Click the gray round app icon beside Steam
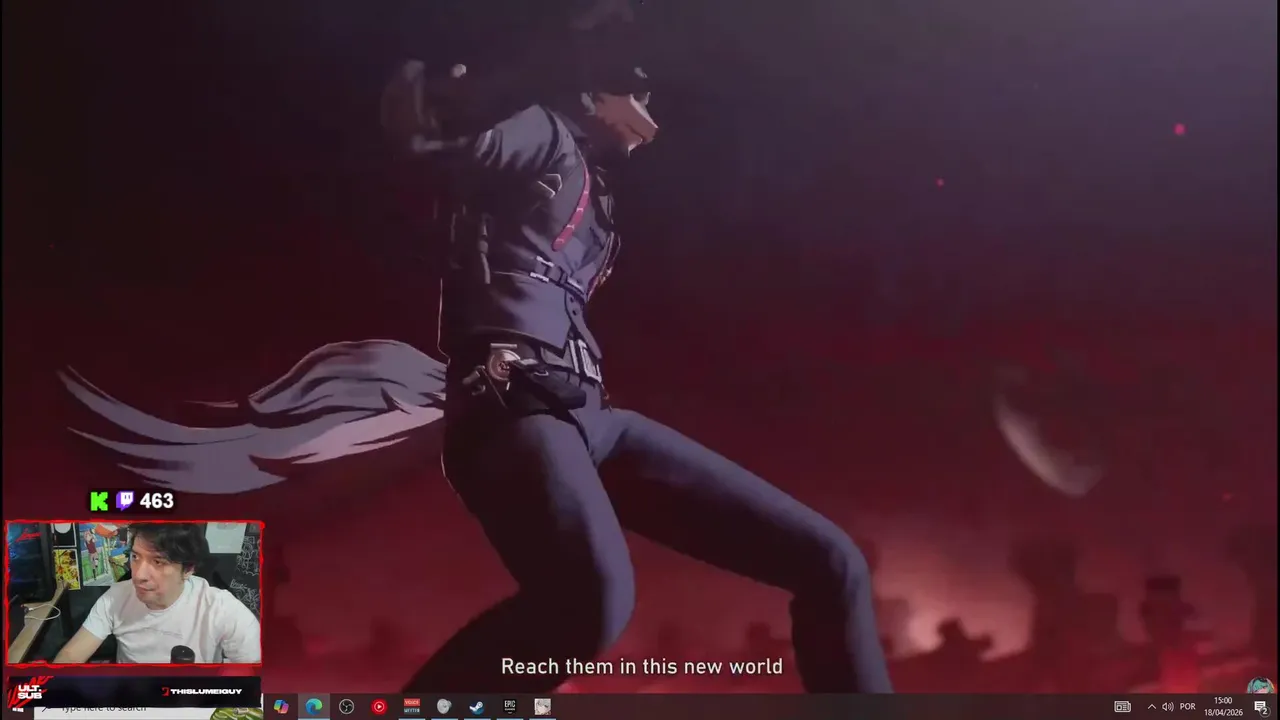The height and width of the screenshot is (720, 1280). coord(444,706)
